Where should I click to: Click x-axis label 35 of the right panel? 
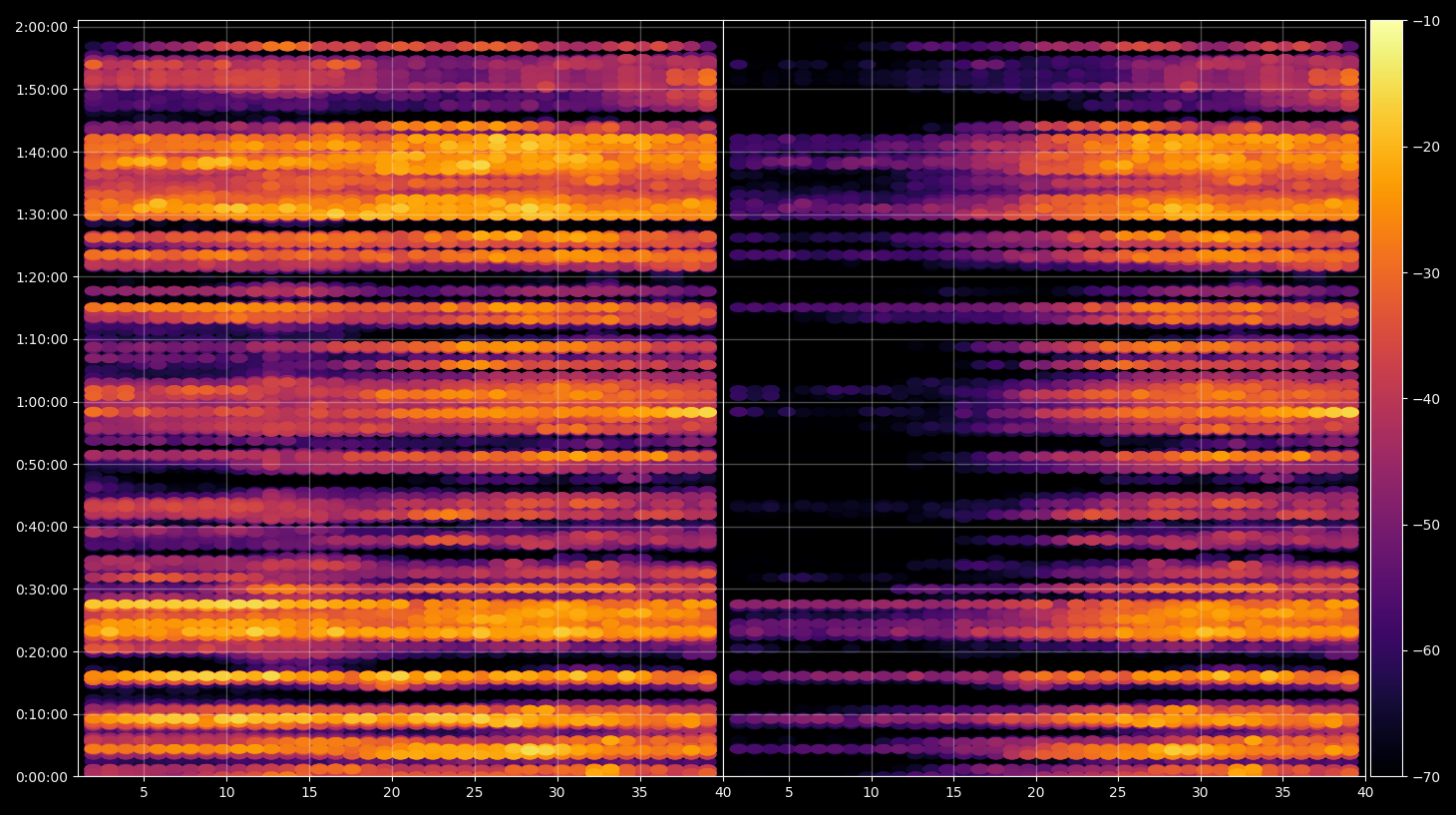coord(1282,793)
